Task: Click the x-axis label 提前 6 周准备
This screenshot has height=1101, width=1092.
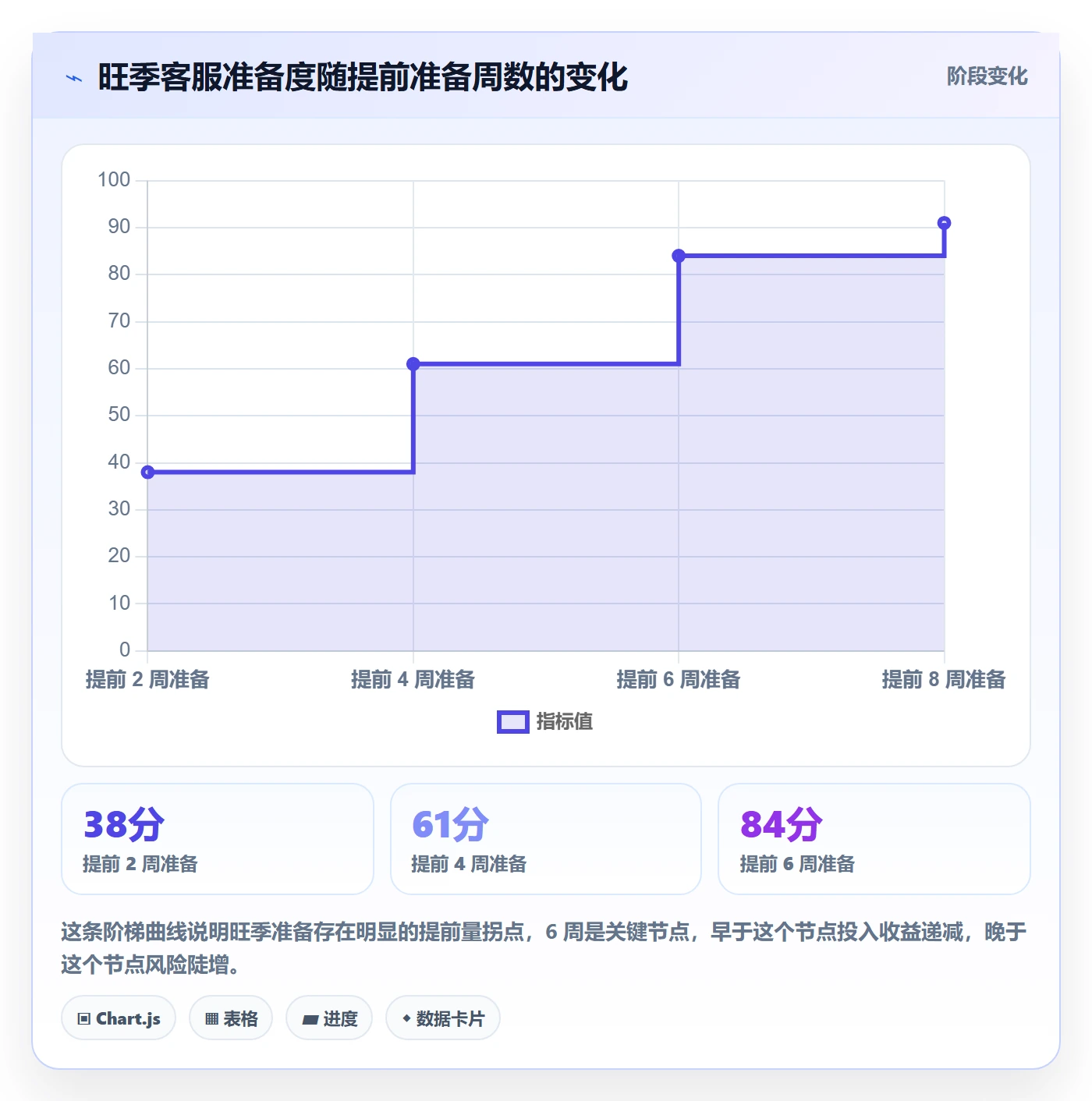Action: 679,680
